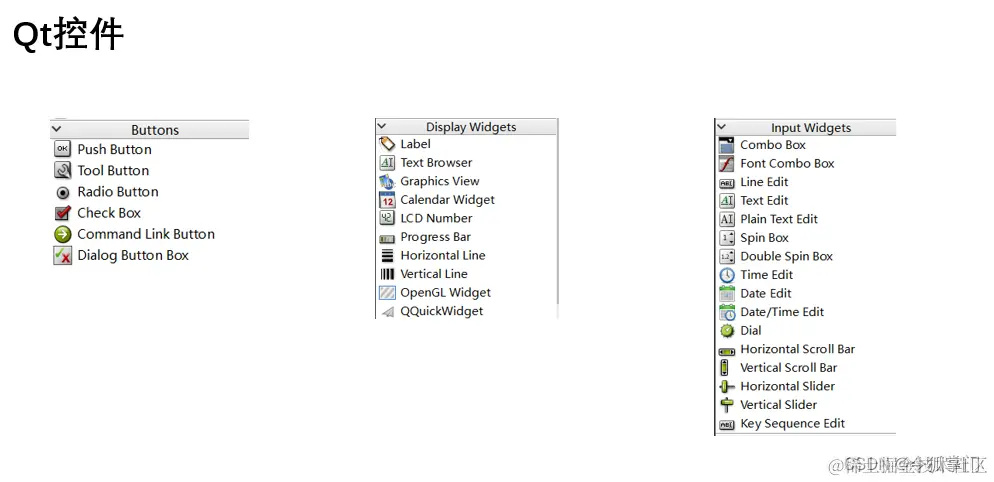Click the Vertical Line icon
The width and height of the screenshot is (994, 482).
[x=387, y=274]
